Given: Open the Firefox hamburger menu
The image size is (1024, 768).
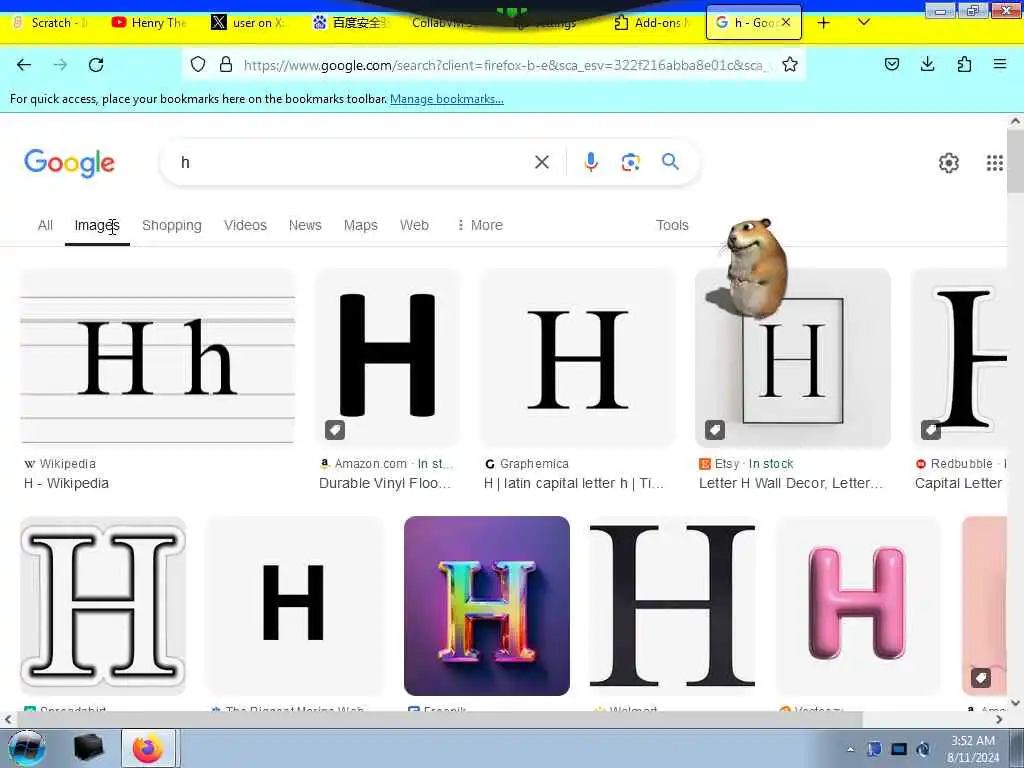Looking at the screenshot, I should (x=1000, y=64).
